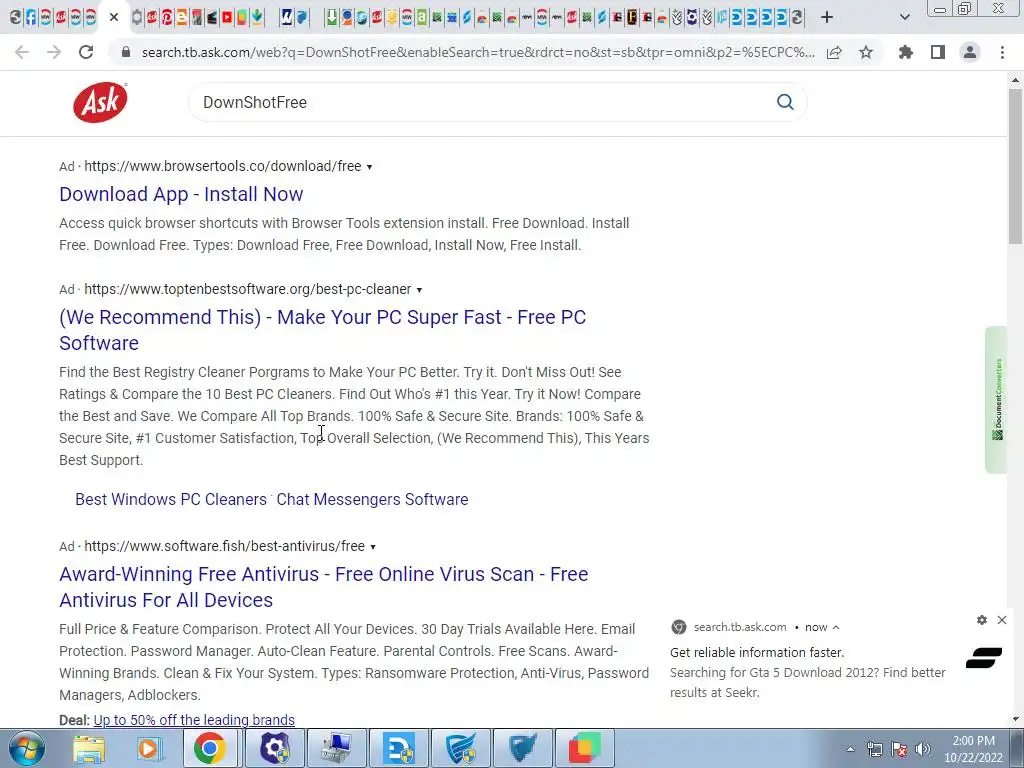Screen dimensions: 1024x768
Task: Open Action Center flag icon
Action: tap(899, 749)
